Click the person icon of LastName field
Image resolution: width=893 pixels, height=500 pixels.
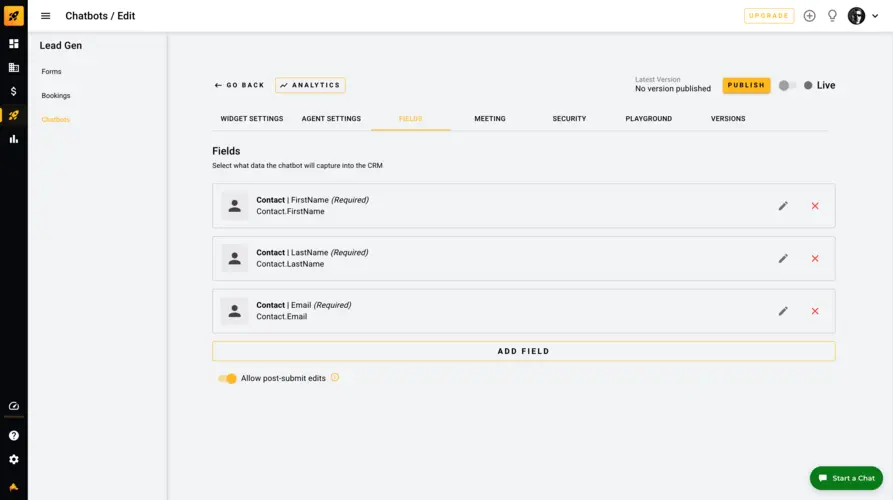point(234,259)
